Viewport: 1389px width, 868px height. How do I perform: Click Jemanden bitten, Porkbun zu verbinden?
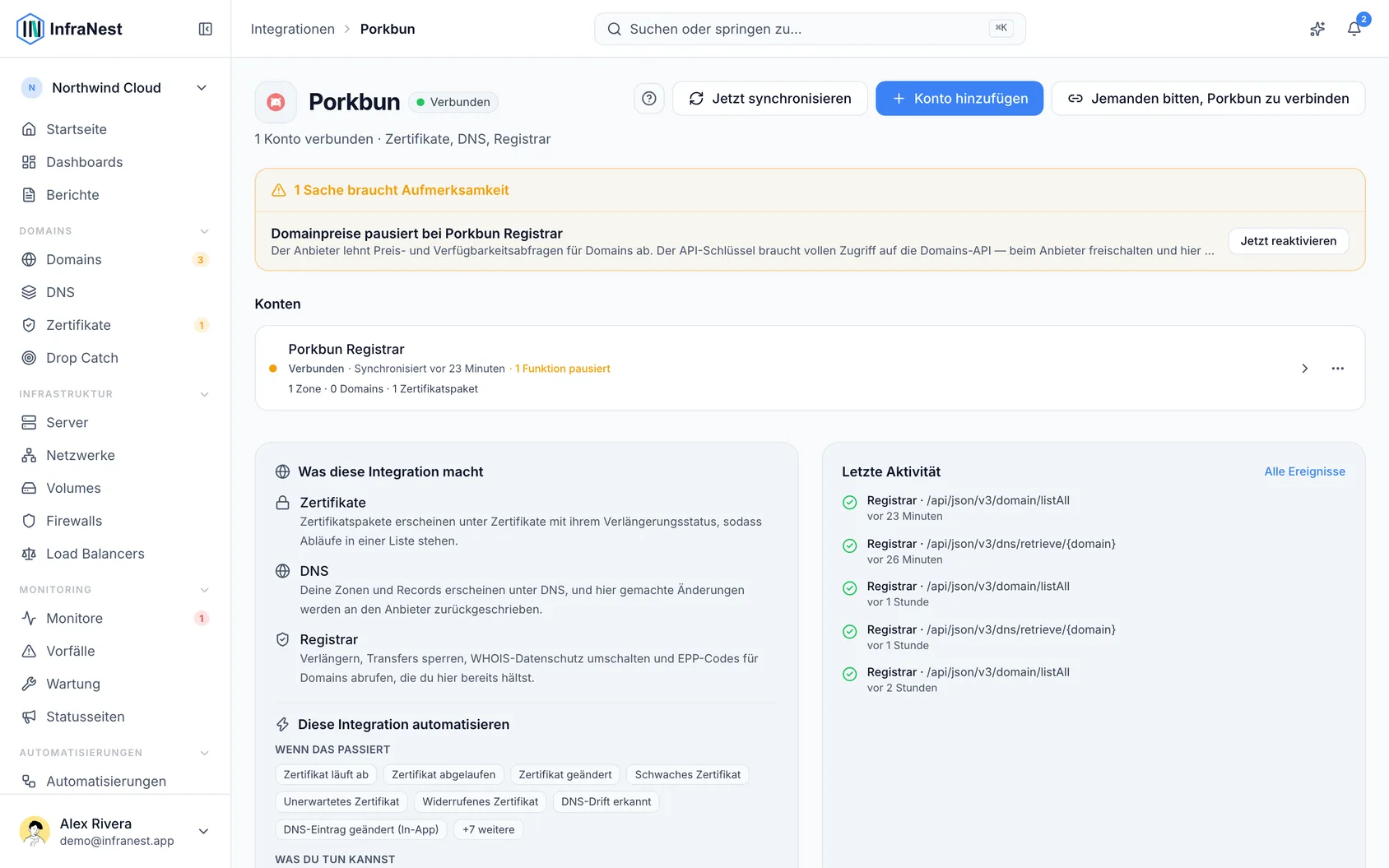coord(1208,99)
